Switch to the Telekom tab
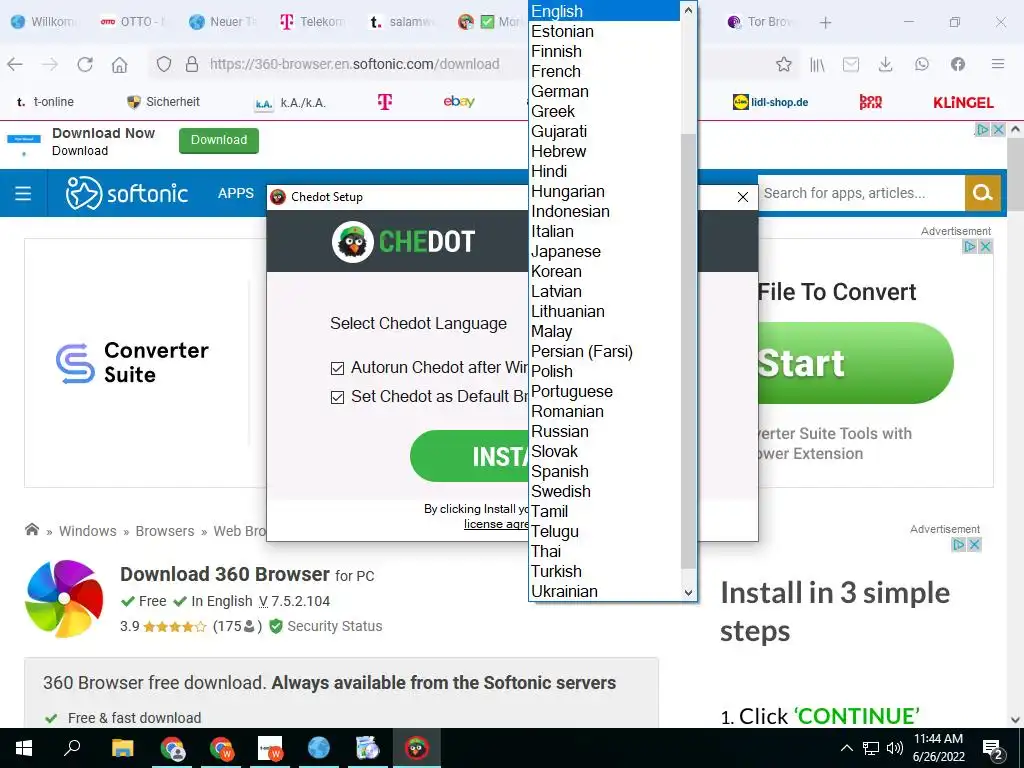Viewport: 1024px width, 768px height. click(x=312, y=22)
